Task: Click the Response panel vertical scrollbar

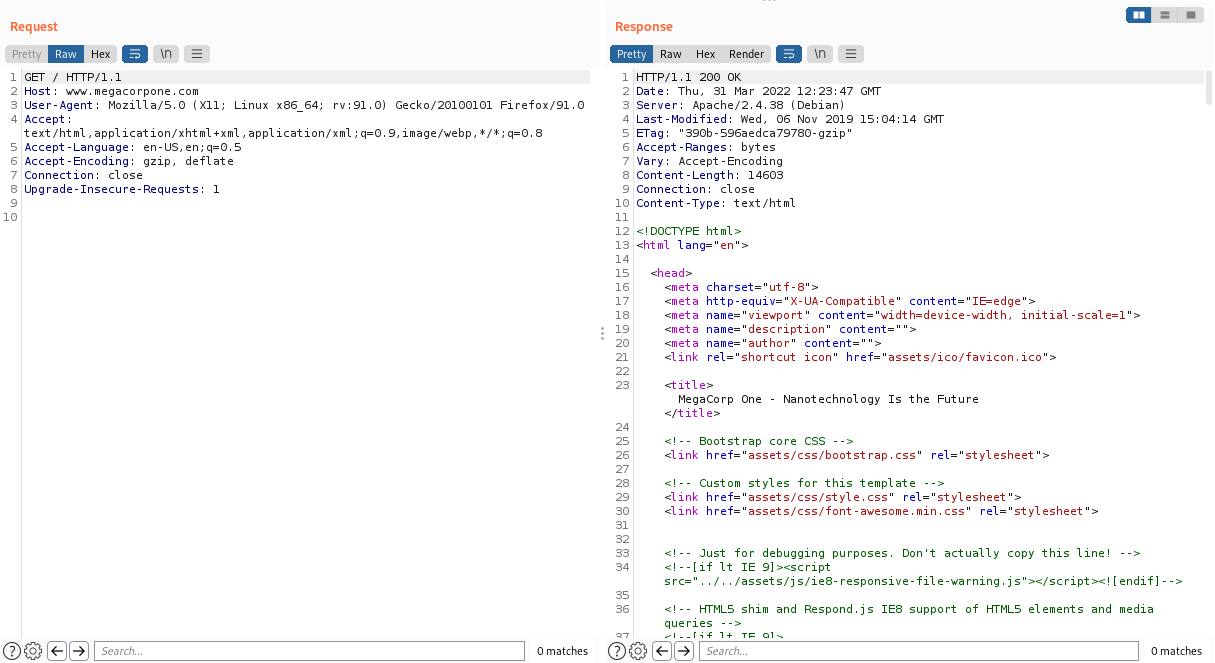Action: (1209, 88)
